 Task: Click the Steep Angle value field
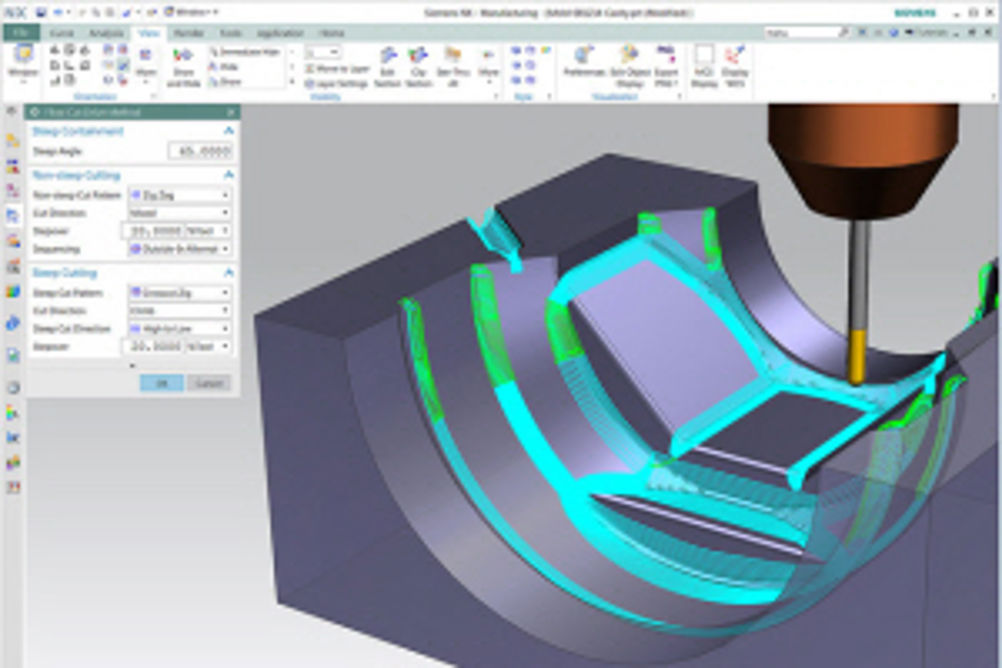tap(200, 151)
